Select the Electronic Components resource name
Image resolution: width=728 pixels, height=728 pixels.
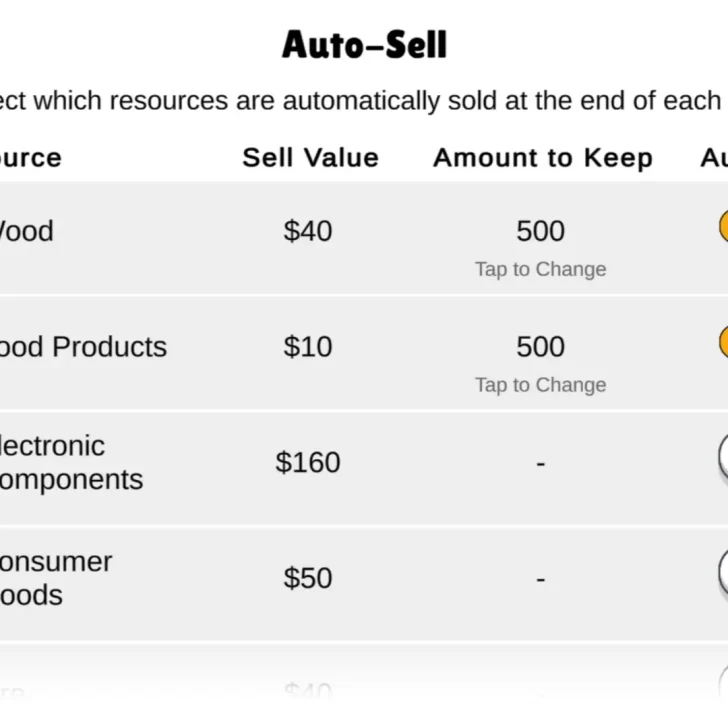click(70, 462)
